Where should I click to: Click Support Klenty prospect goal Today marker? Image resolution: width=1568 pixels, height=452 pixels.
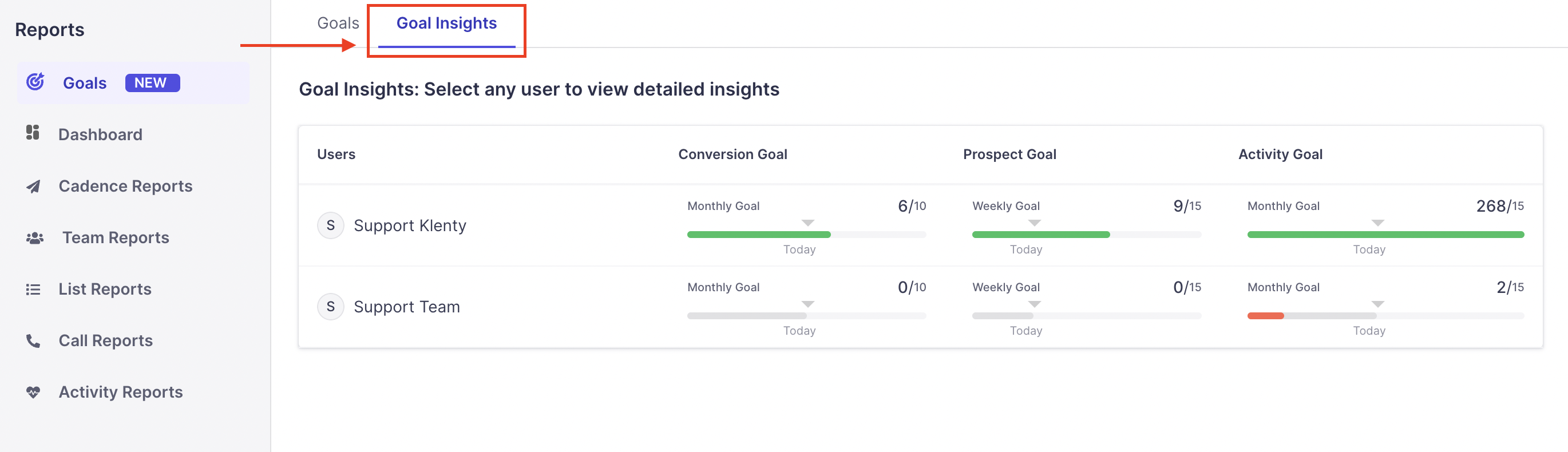click(x=1034, y=223)
